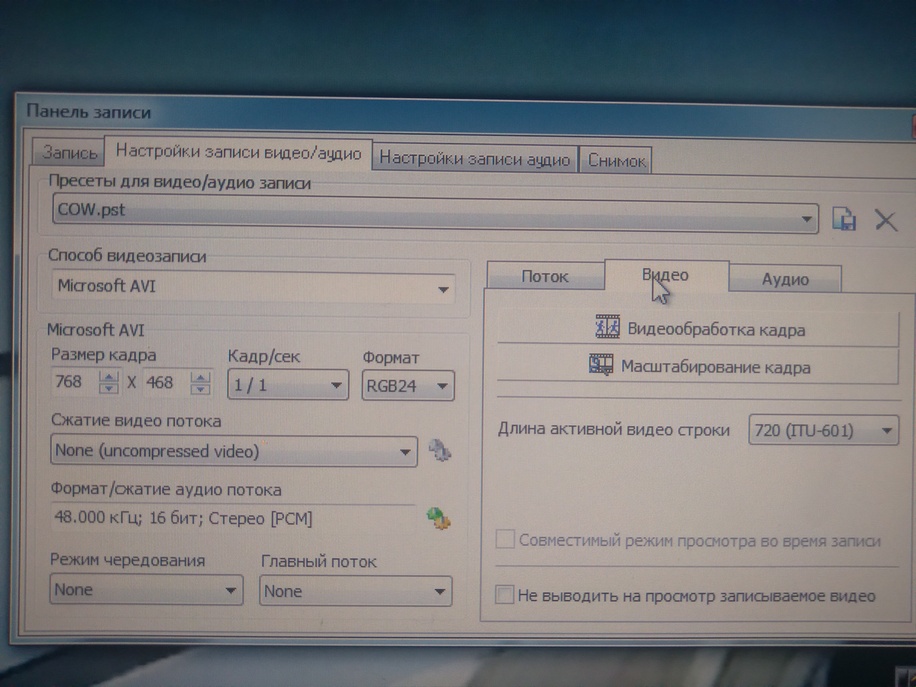
Task: Open video compression codec settings icon
Action: pos(439,450)
